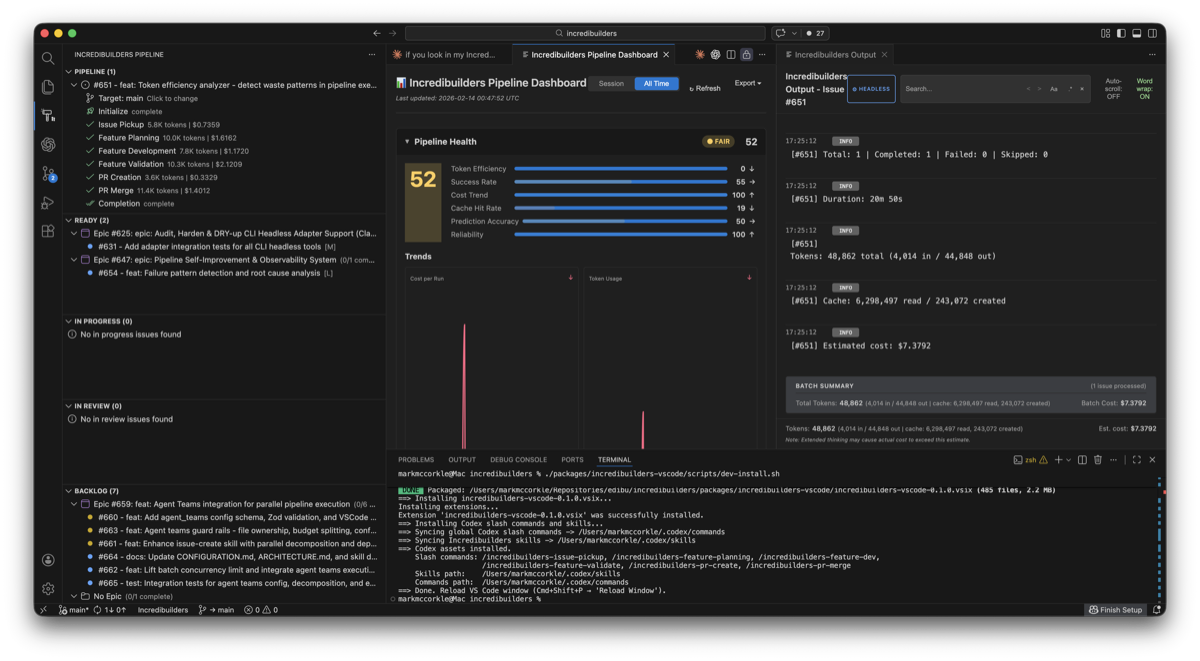This screenshot has height=661, width=1200.
Task: Toggle Auto-scroll OFF setting in output panel
Action: click(1113, 88)
